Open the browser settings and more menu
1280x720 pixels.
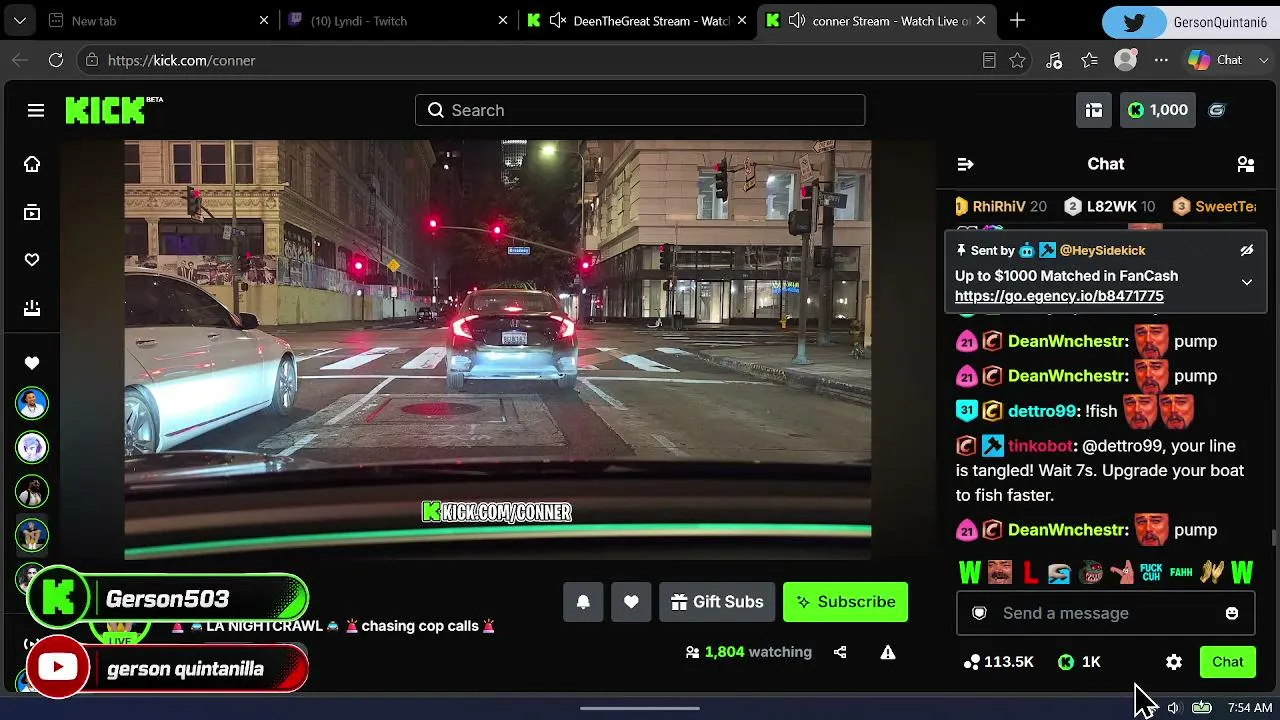click(x=1161, y=60)
